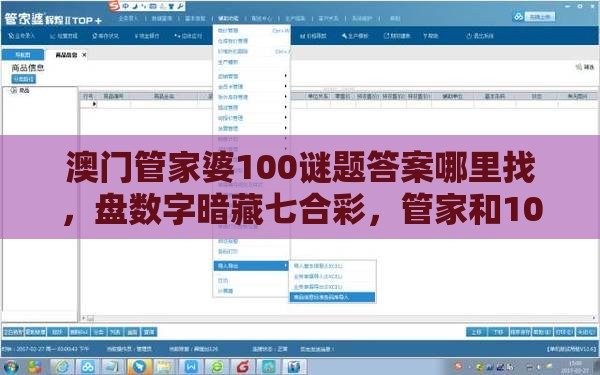Image resolution: width=600 pixels, height=375 pixels.
Task: Click 应收应付 toolbar shortcut
Action: [188, 36]
